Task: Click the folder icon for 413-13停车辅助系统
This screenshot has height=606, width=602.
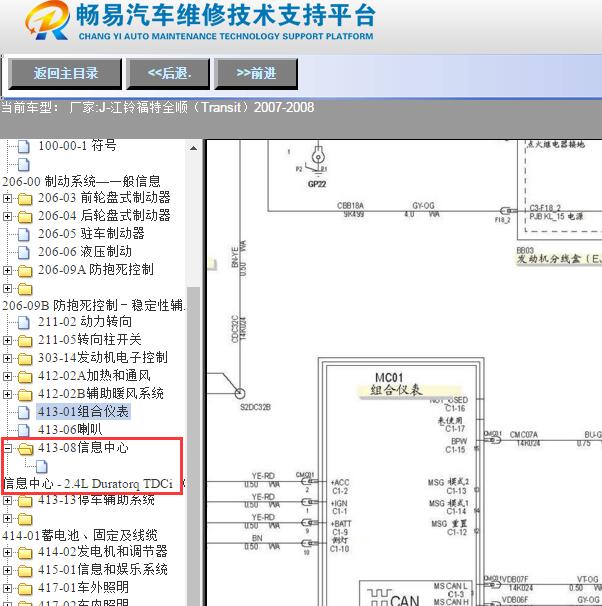Action: [x=25, y=501]
